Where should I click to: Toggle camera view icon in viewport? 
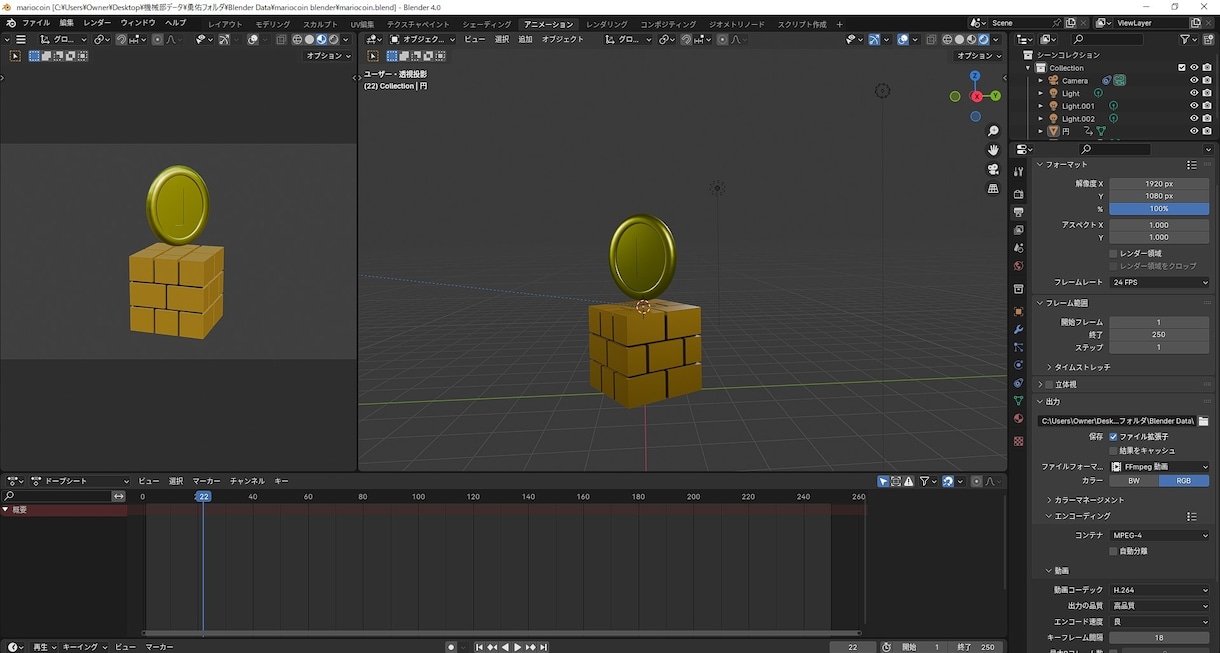coord(993,169)
